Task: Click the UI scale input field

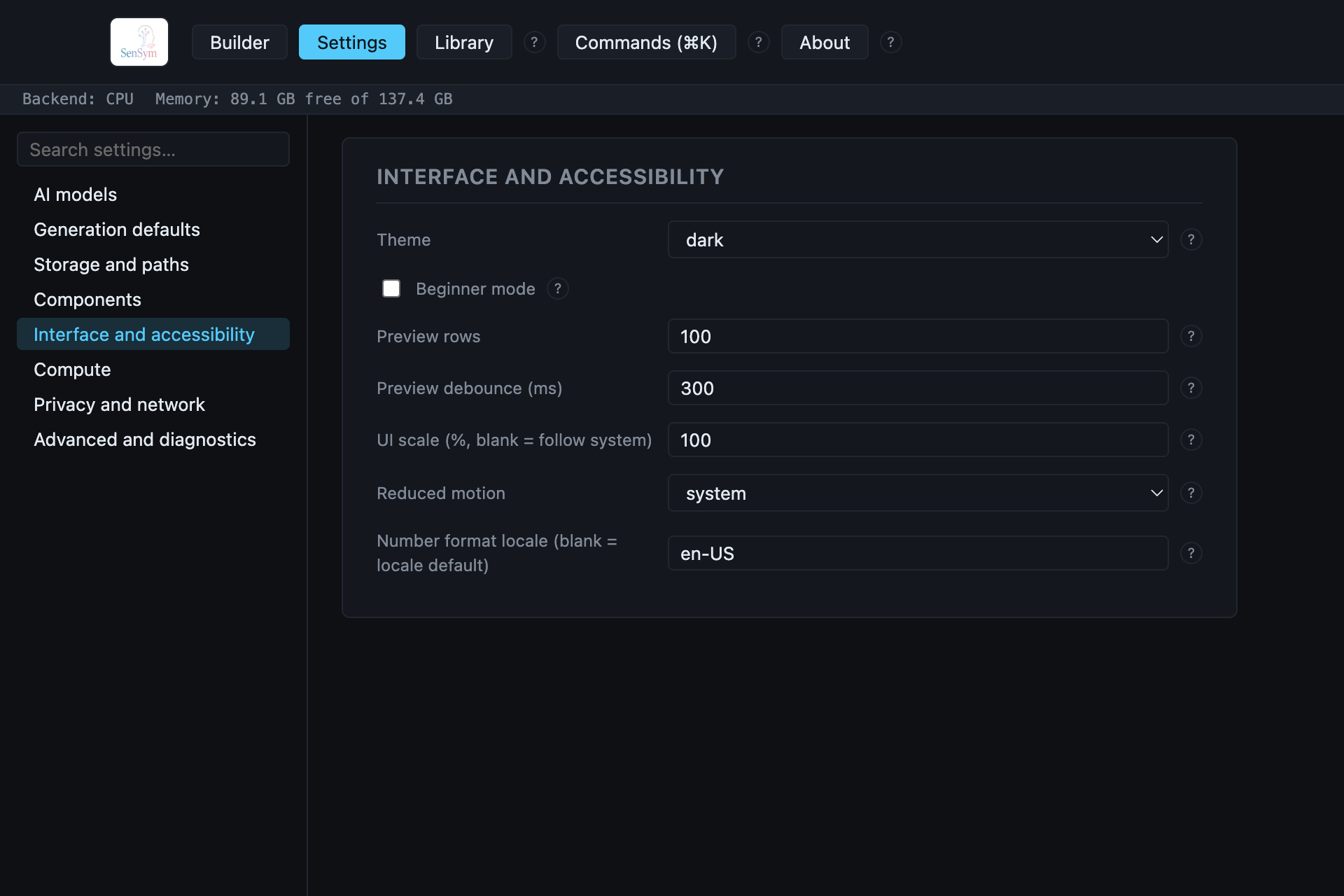Action: coord(918,440)
